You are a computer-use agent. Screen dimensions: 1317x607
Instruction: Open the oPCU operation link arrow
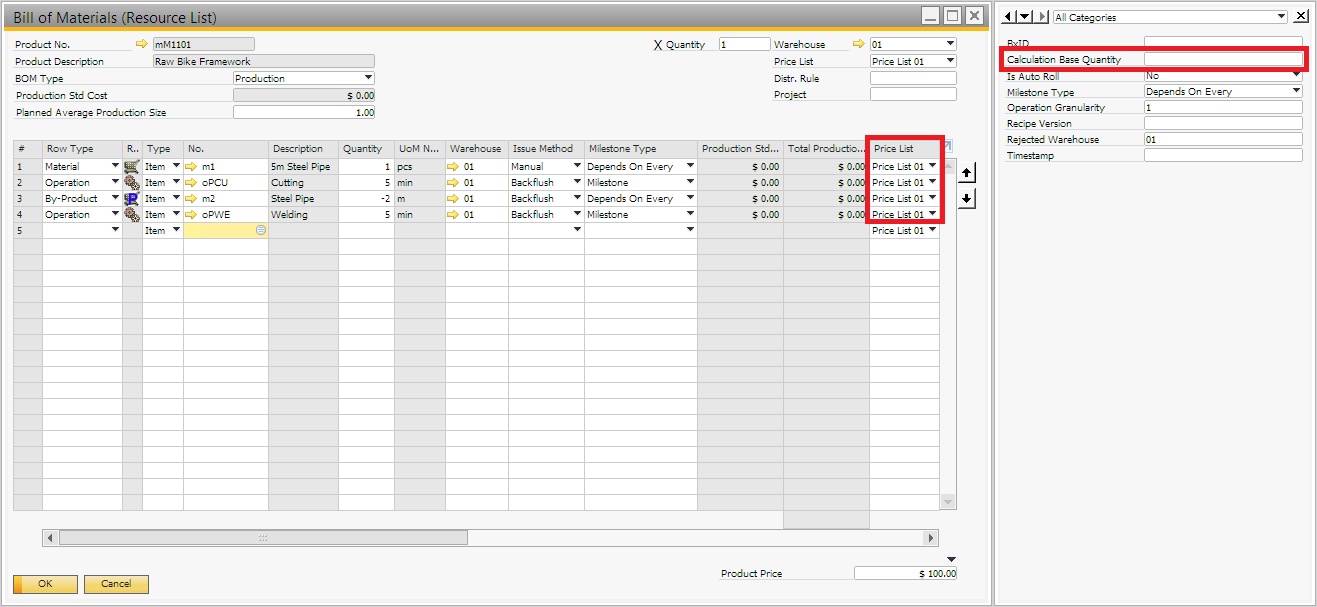point(193,183)
